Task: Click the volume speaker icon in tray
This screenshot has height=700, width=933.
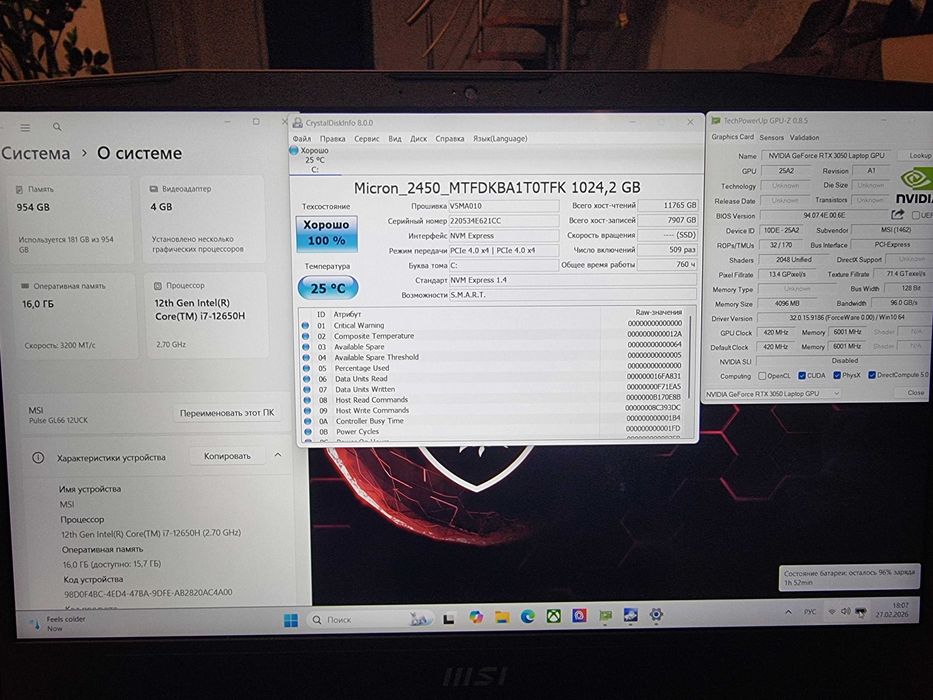Action: point(846,612)
